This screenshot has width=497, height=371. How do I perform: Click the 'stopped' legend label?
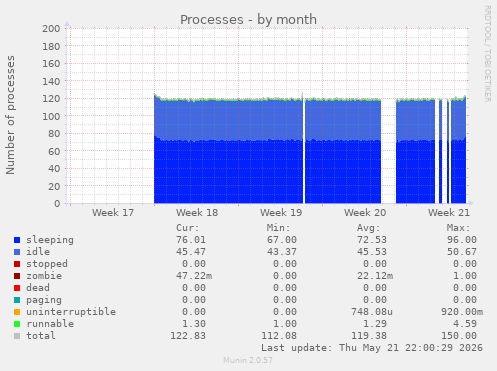tap(47, 264)
